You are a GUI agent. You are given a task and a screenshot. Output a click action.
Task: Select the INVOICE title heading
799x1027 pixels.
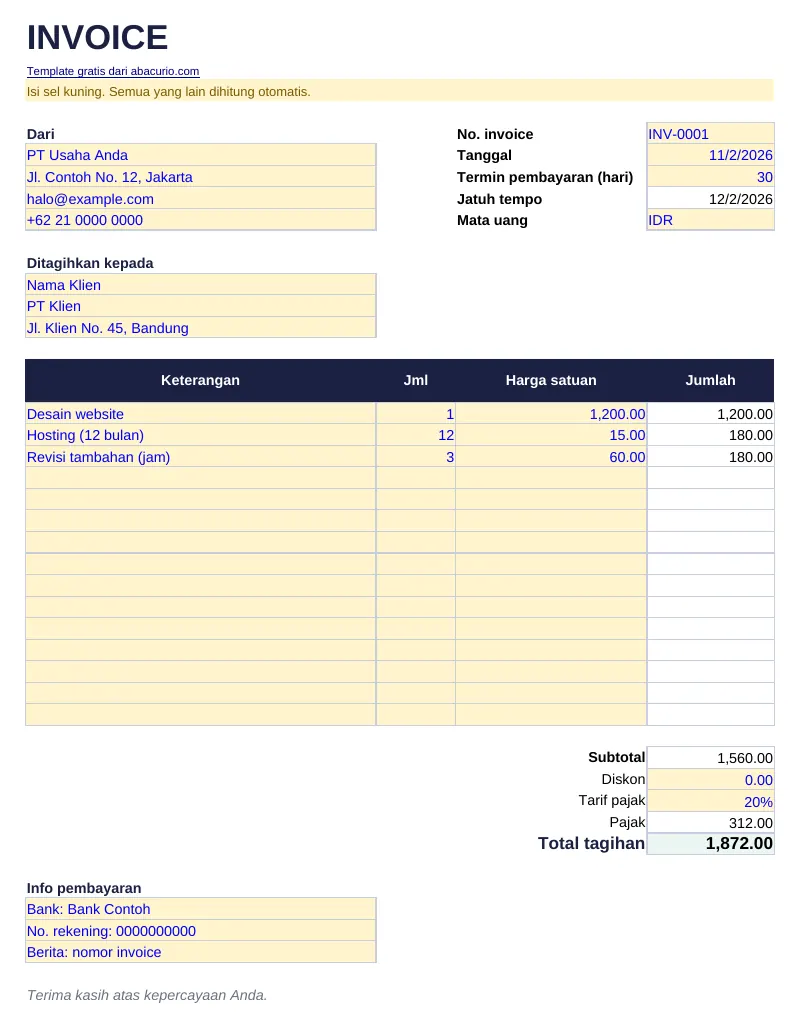point(98,37)
